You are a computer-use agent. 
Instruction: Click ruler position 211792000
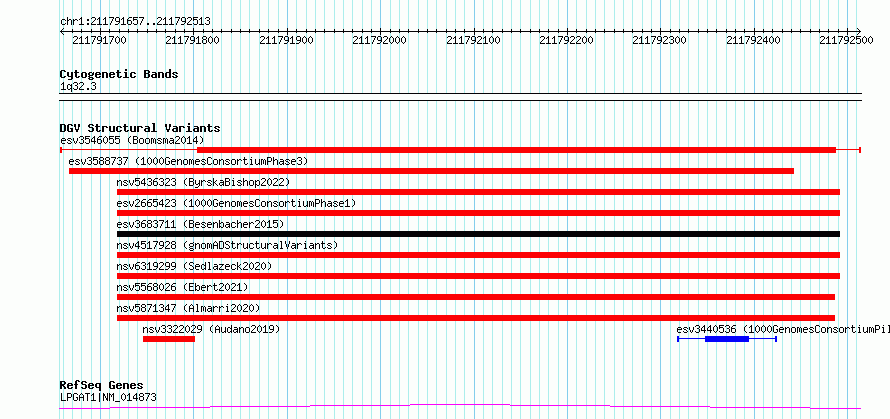point(380,40)
